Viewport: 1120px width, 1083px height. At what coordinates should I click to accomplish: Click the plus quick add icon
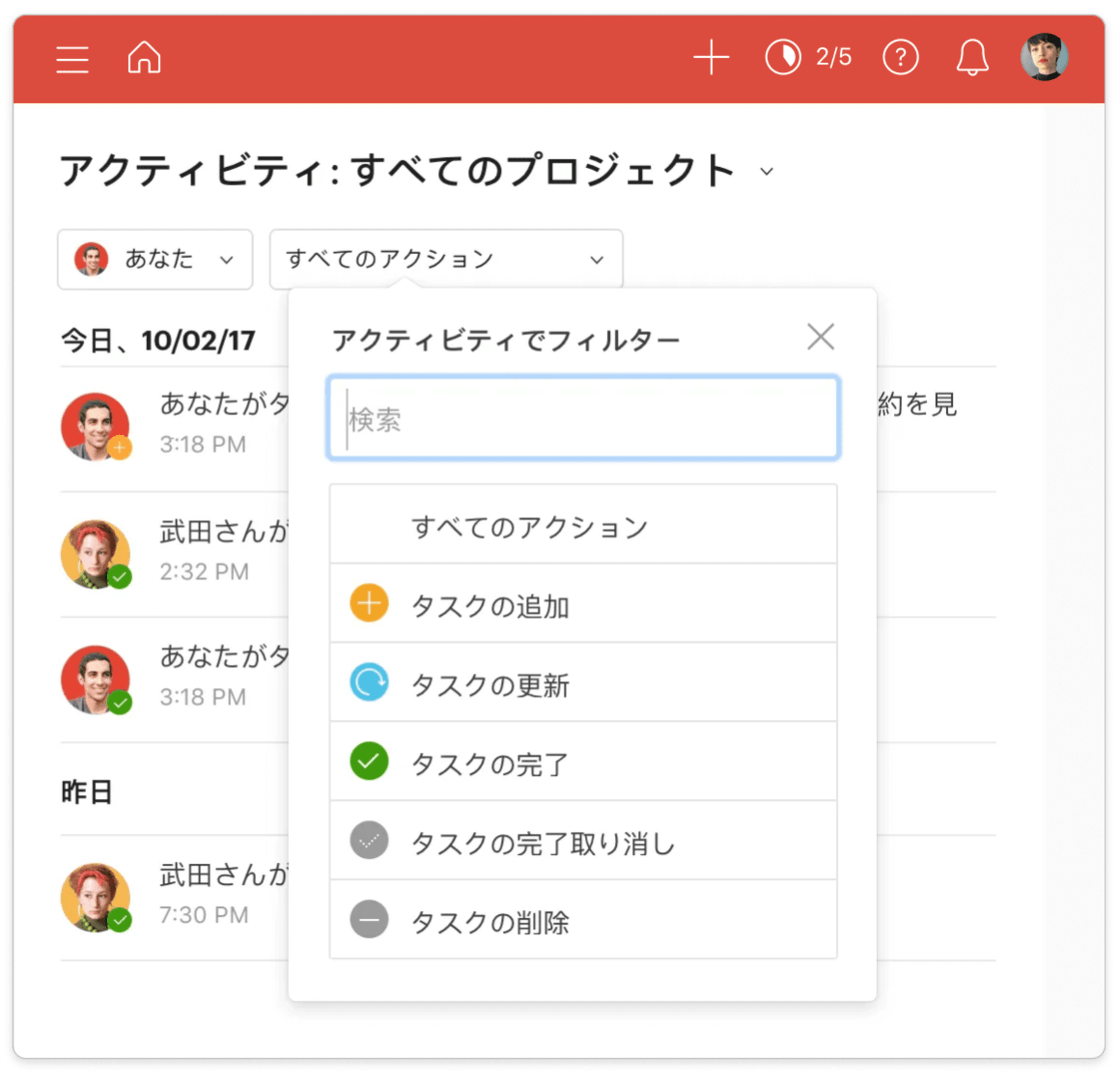(x=712, y=57)
